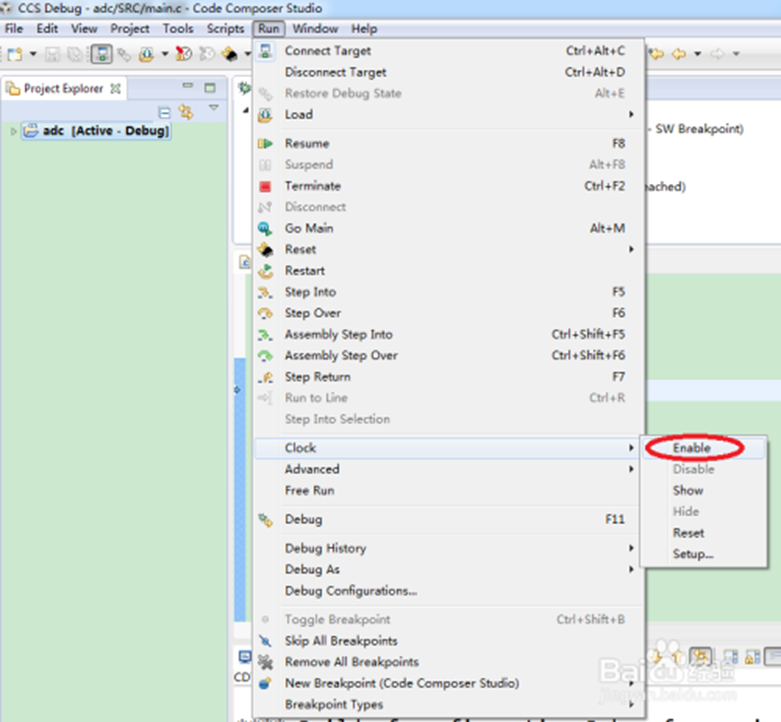Click the highlighted debug toolbar icon
The width and height of the screenshot is (781, 722).
coord(101,54)
